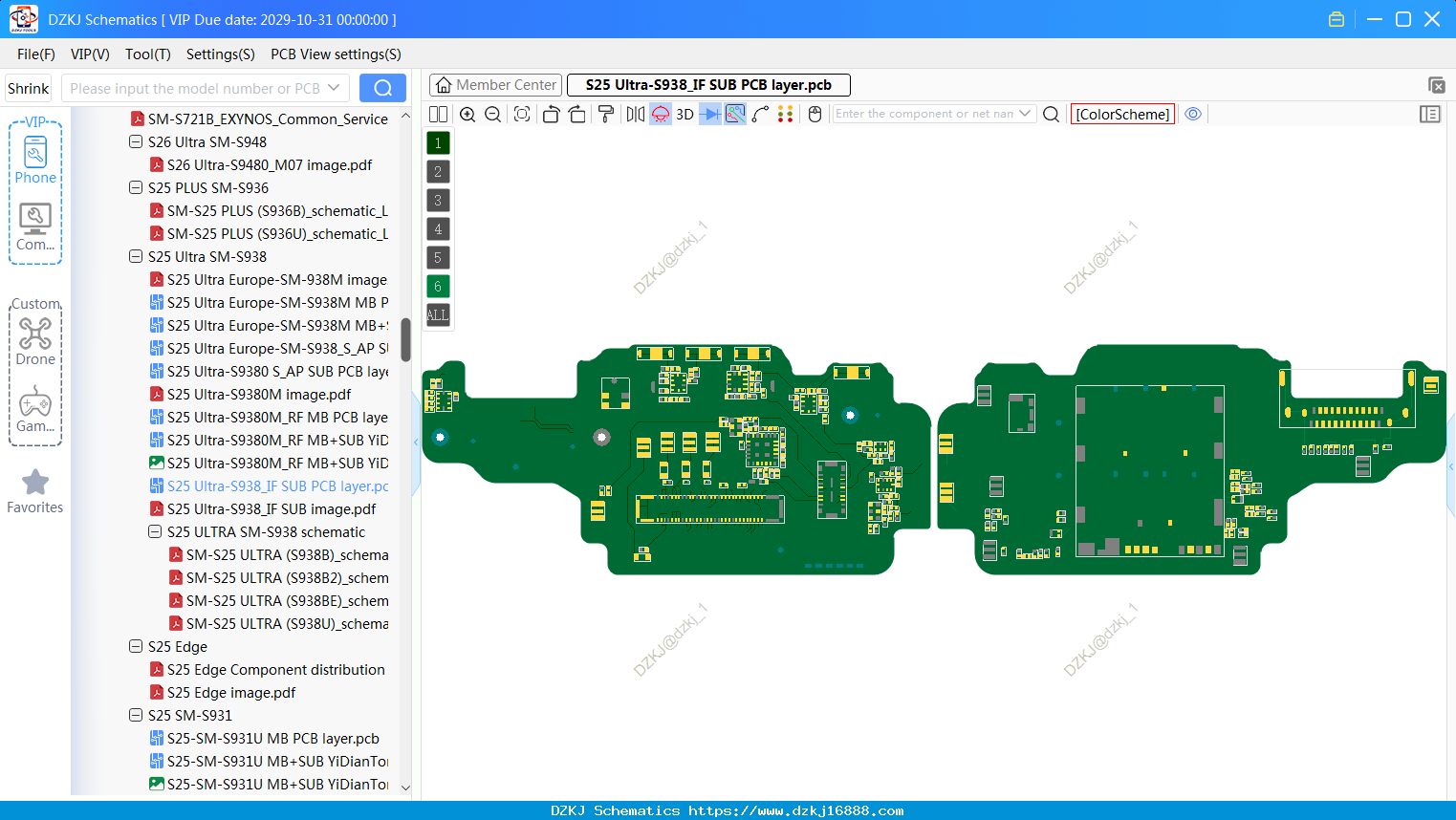Collapse the S26 Ultra SM-S948 folder
Screen dimensions: 1456x820
point(136,141)
